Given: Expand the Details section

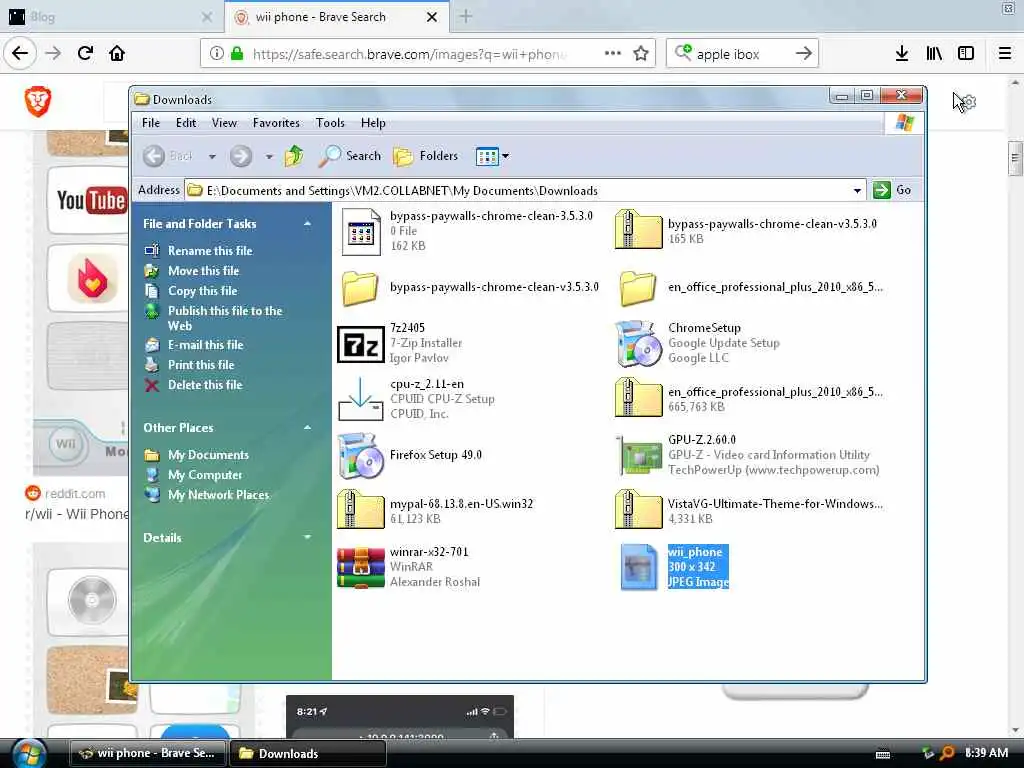Looking at the screenshot, I should [307, 537].
